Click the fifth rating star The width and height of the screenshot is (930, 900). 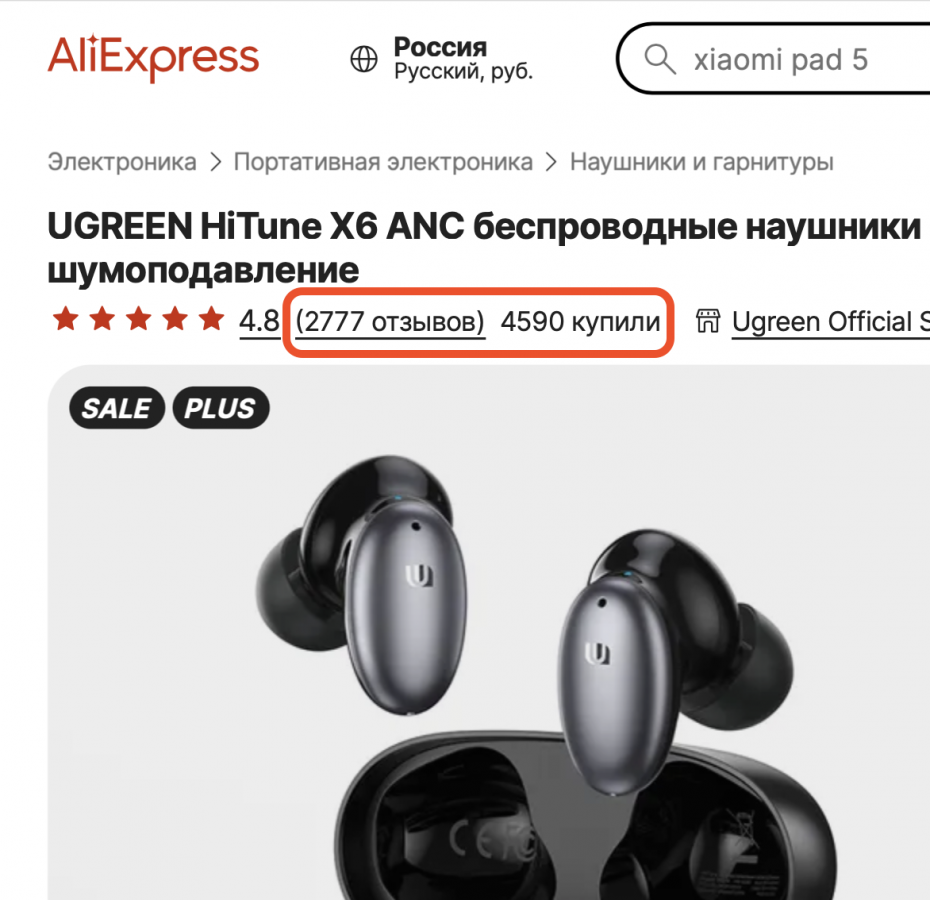coord(212,319)
